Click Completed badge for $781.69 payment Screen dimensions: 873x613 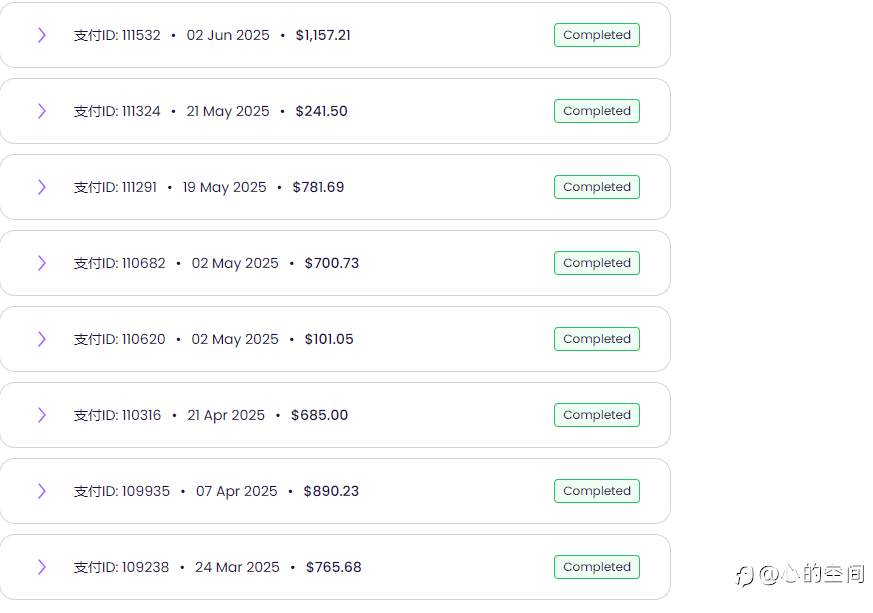pos(596,187)
